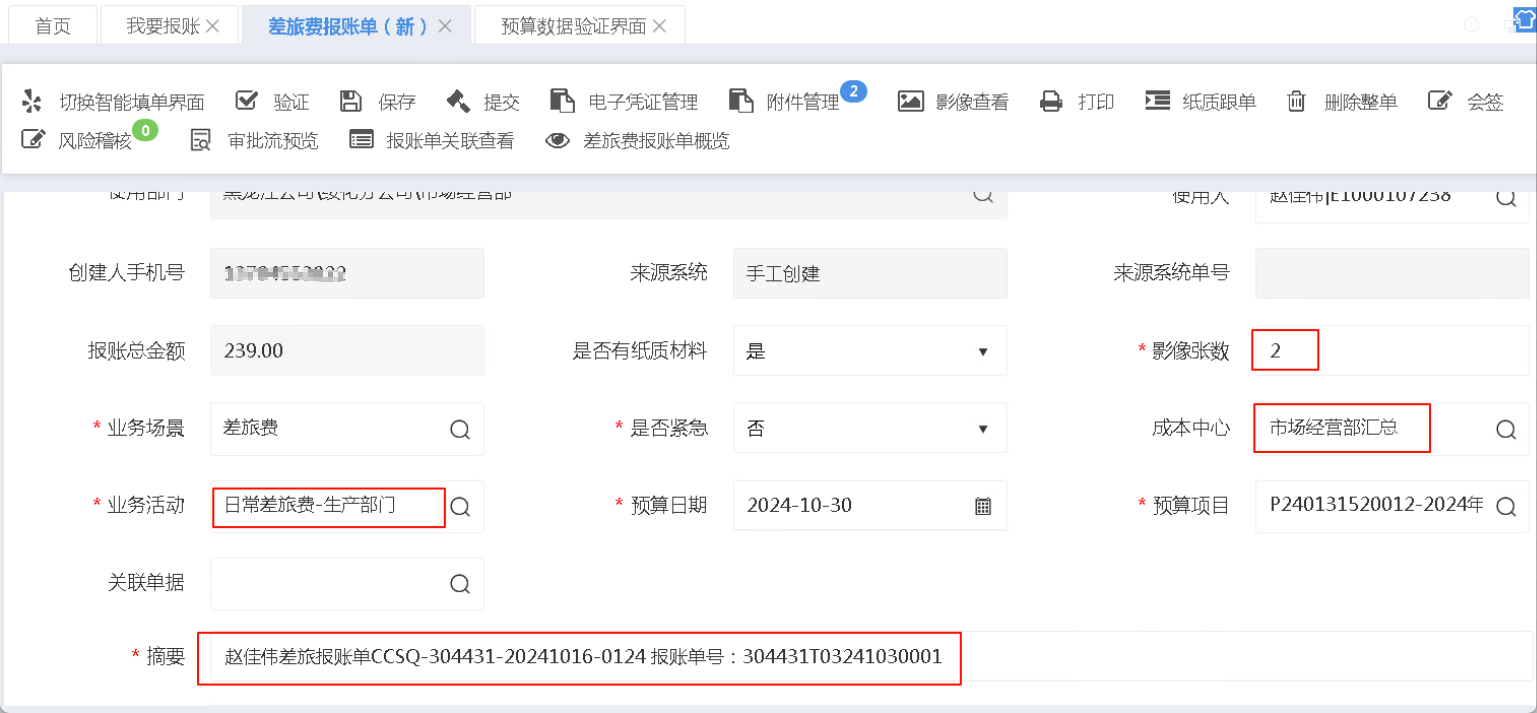
Task: Click the 预算日期 date field
Action: point(870,506)
